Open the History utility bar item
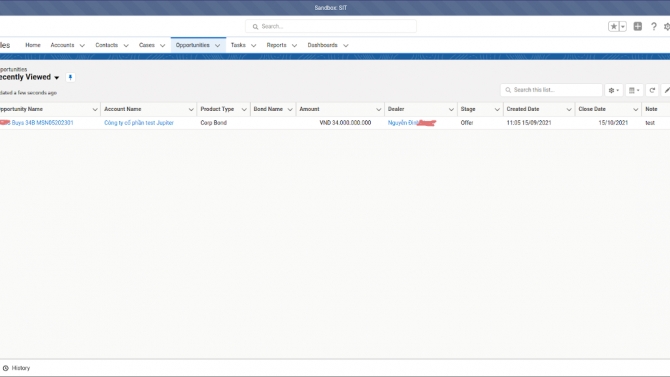Viewport: 670px width, 377px height. (x=16, y=368)
